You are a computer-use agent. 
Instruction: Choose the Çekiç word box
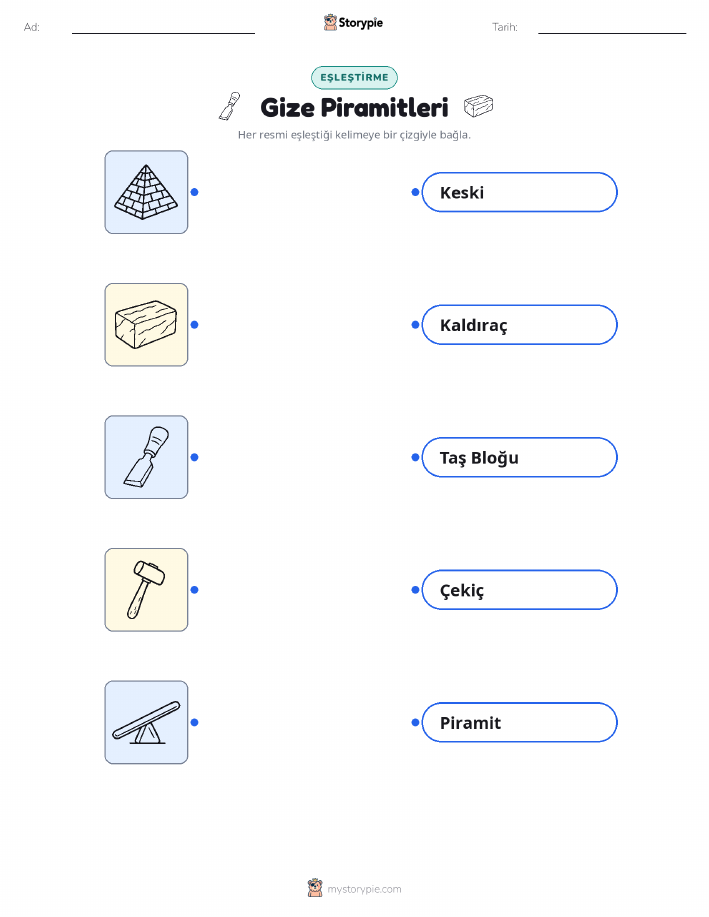click(519, 590)
